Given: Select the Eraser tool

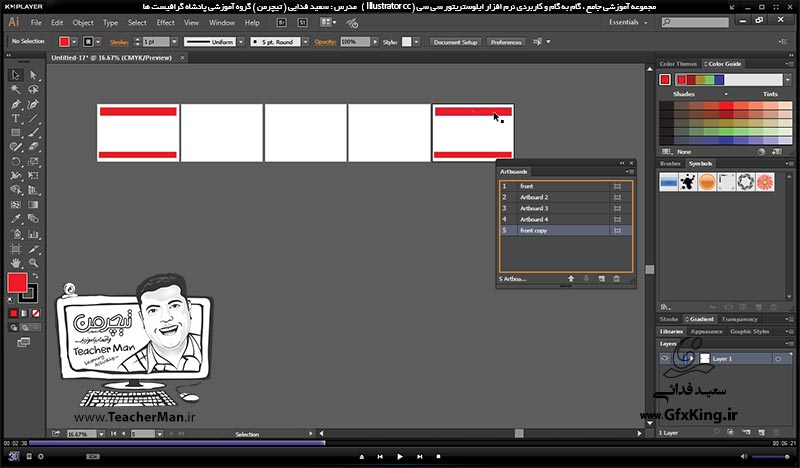Looking at the screenshot, I should tap(33, 147).
